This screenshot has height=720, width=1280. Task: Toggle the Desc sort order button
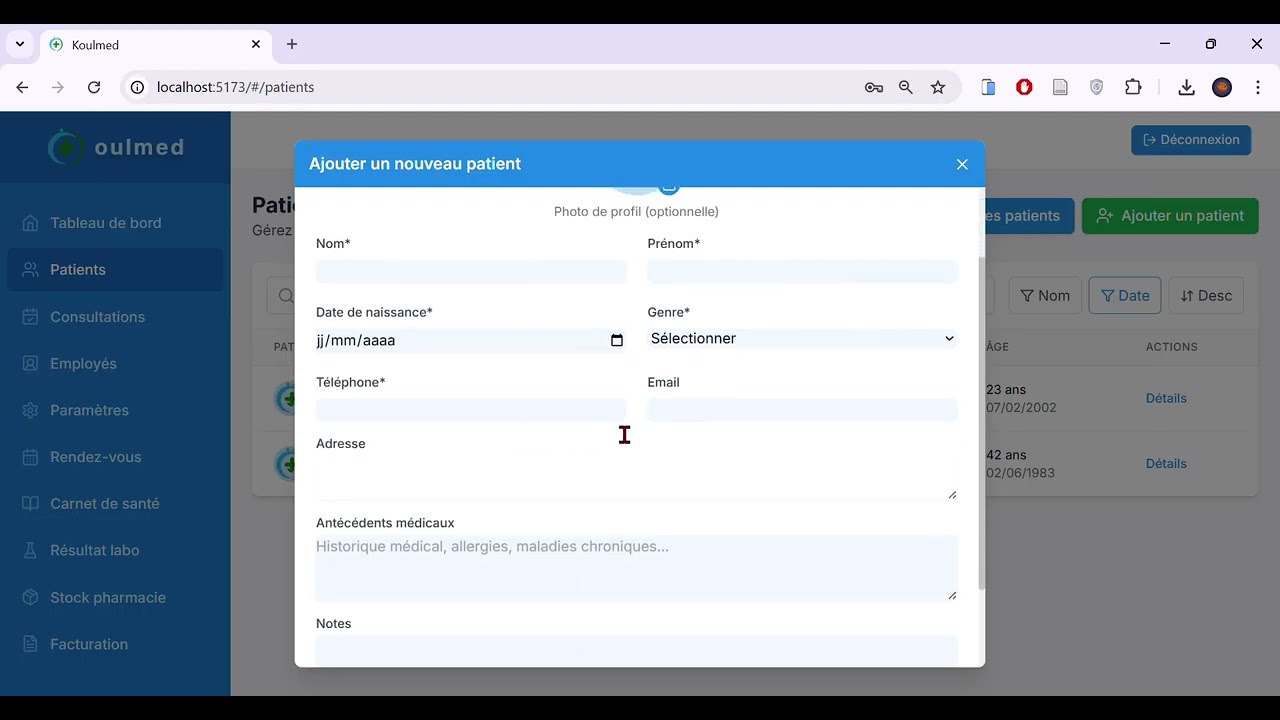tap(1206, 296)
